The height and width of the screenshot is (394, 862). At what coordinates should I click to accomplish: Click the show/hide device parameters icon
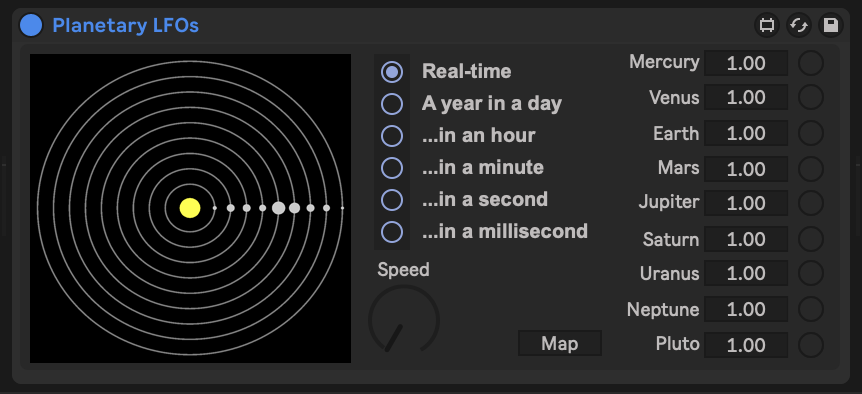point(766,25)
